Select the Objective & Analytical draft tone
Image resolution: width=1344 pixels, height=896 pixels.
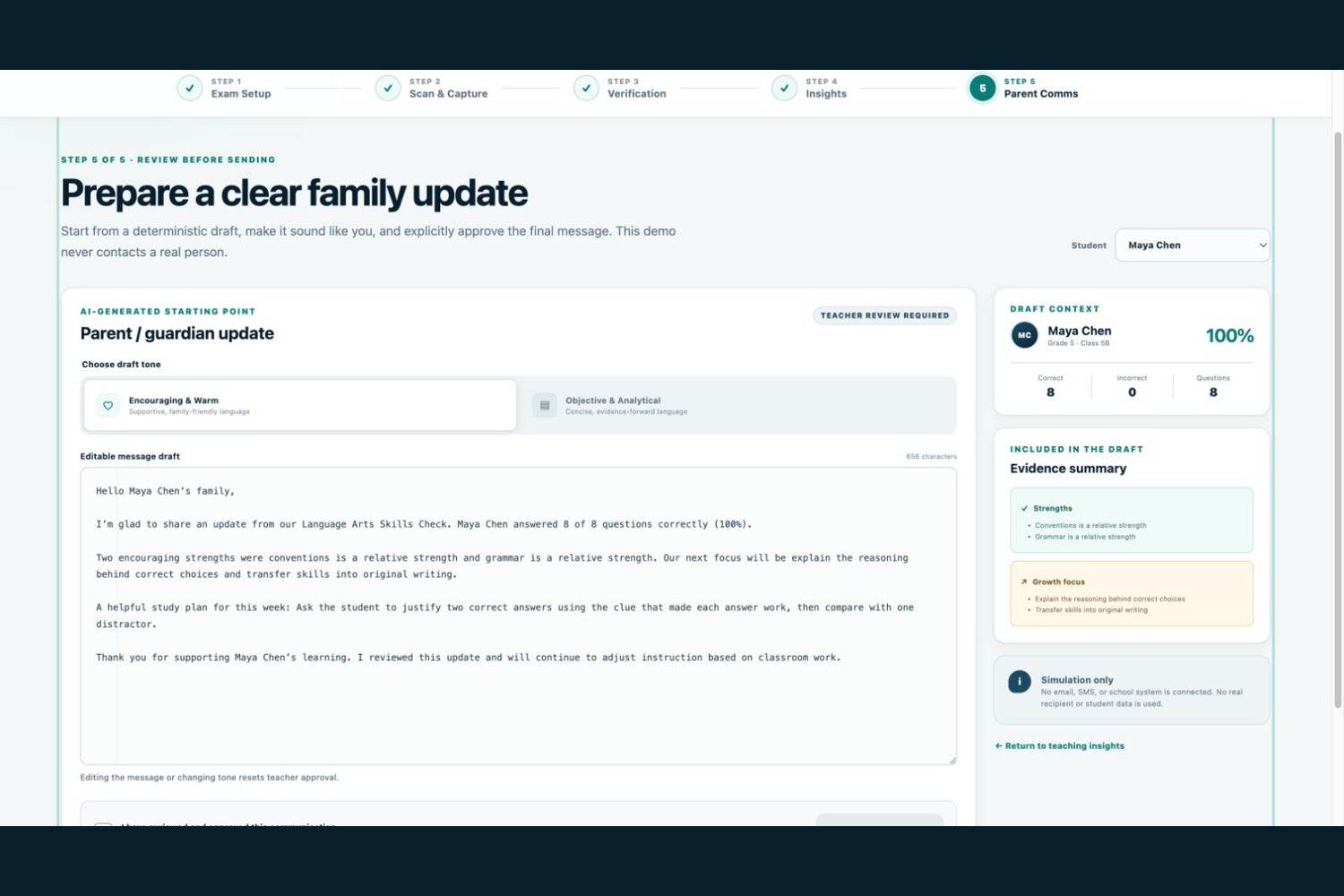tap(737, 405)
